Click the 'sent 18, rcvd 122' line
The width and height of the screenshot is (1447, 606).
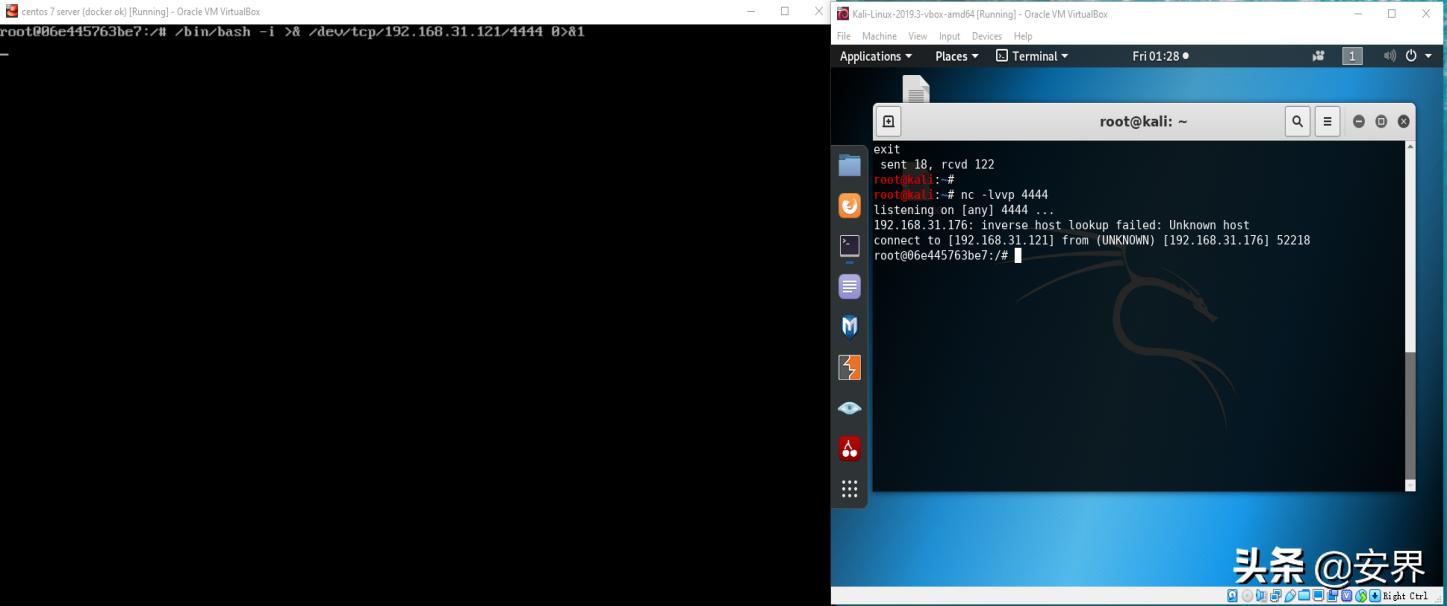[x=937, y=165]
